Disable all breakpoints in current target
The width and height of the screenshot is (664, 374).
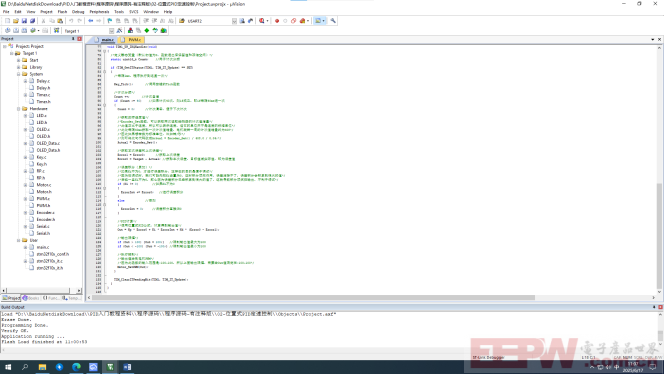click(x=293, y=21)
